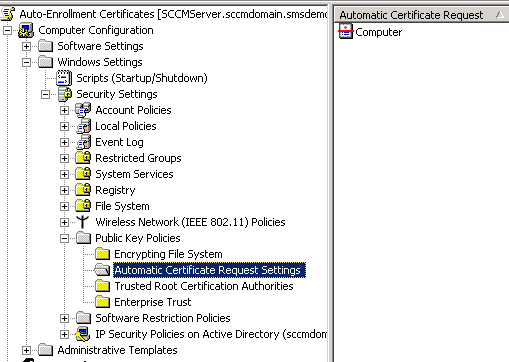Viewport: 509px width, 362px height.
Task: Sort by Automatic Certificate Request column header
Action: pyautogui.click(x=421, y=15)
